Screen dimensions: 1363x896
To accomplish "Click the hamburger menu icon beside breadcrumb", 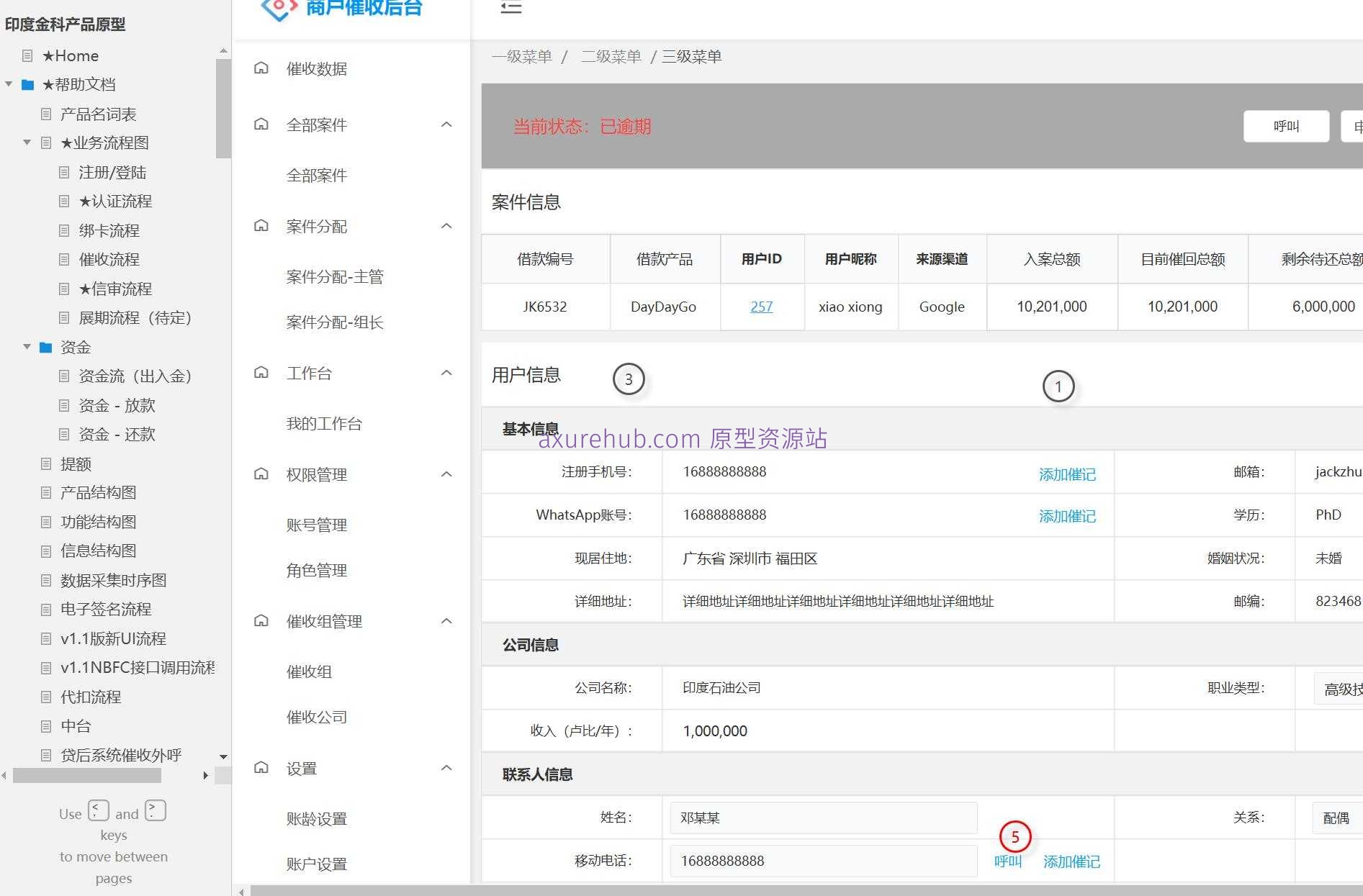I will tap(510, 7).
